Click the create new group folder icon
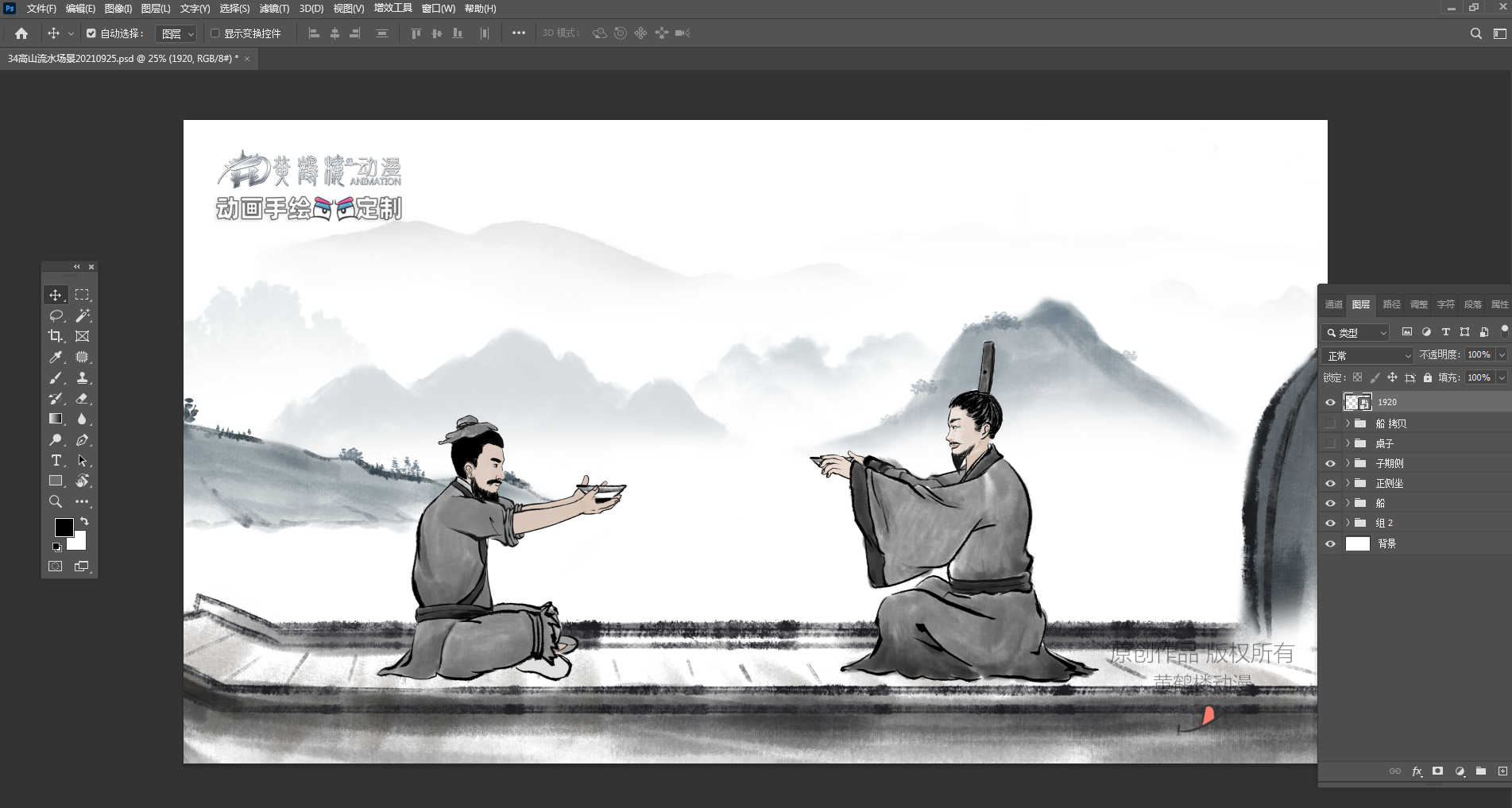1512x808 pixels. [x=1481, y=771]
